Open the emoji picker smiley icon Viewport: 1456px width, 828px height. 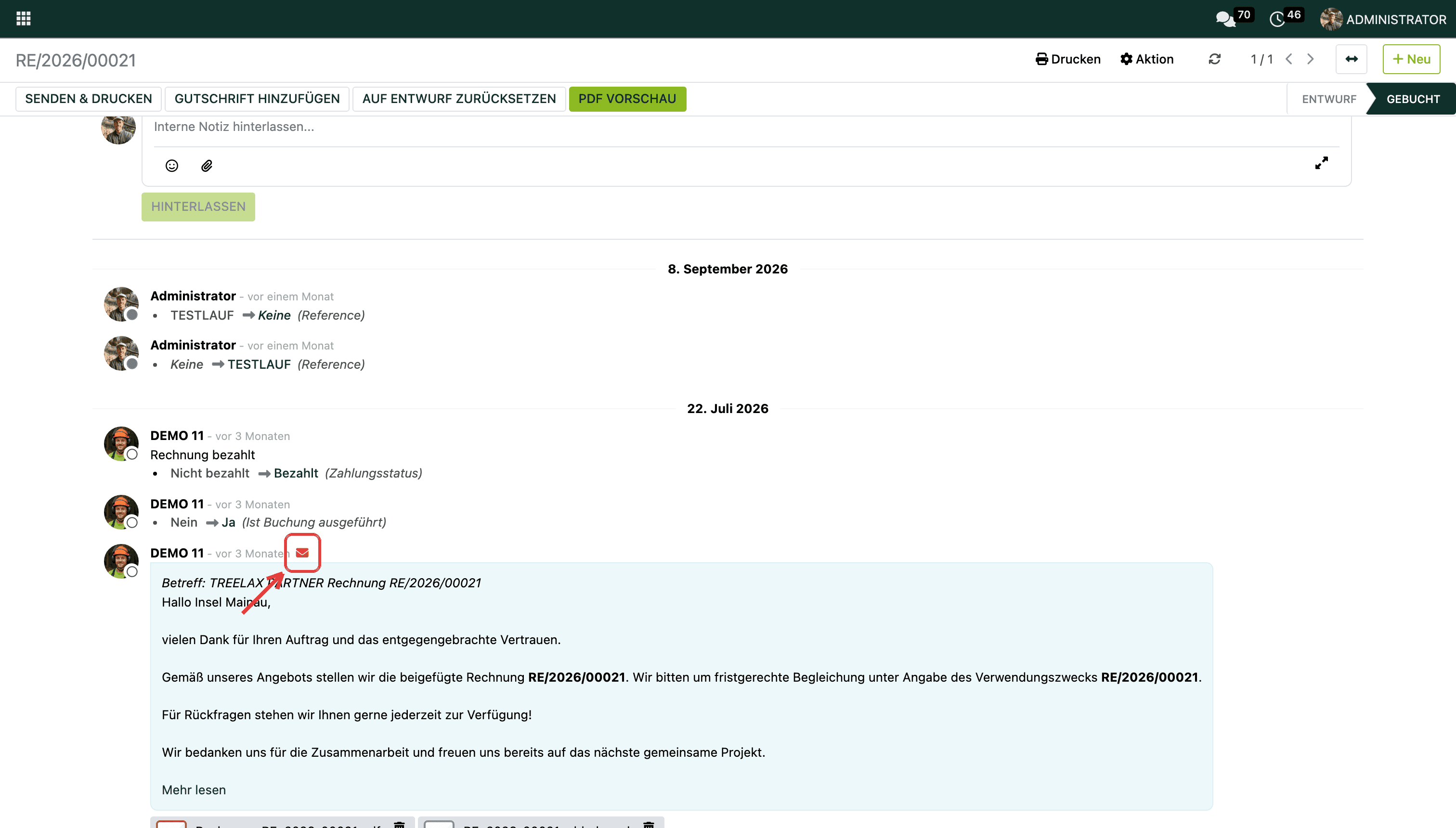[x=172, y=166]
